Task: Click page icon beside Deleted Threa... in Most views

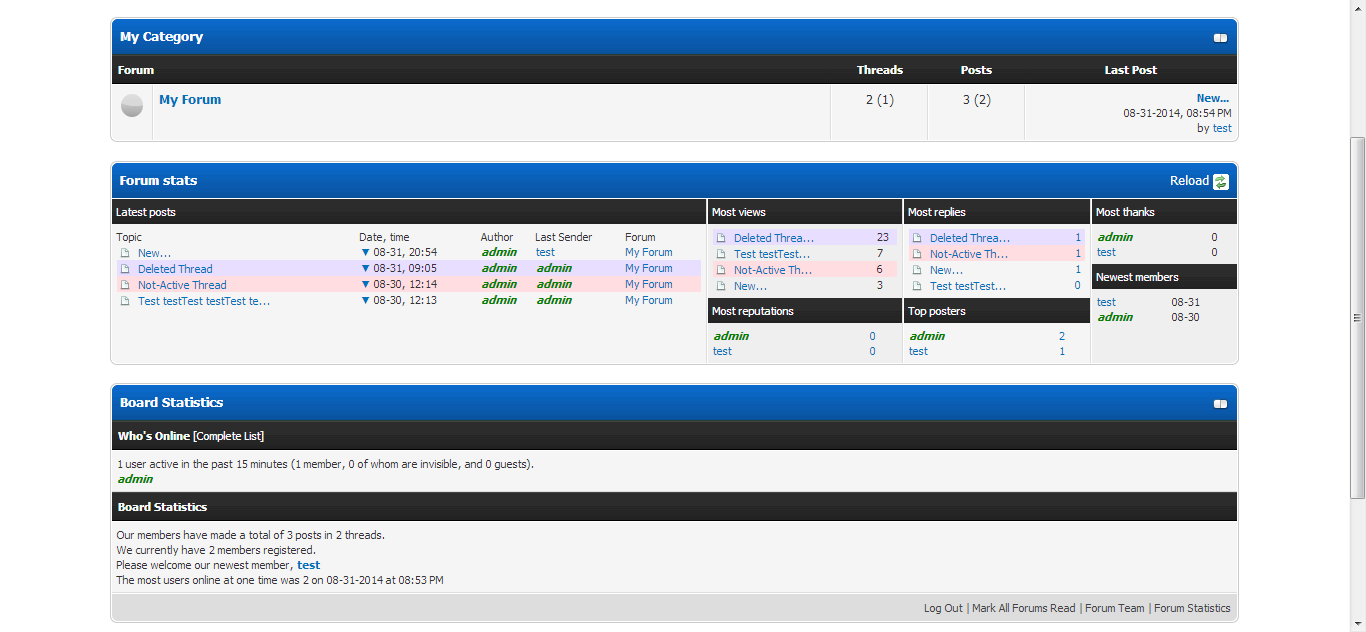Action: (x=721, y=238)
